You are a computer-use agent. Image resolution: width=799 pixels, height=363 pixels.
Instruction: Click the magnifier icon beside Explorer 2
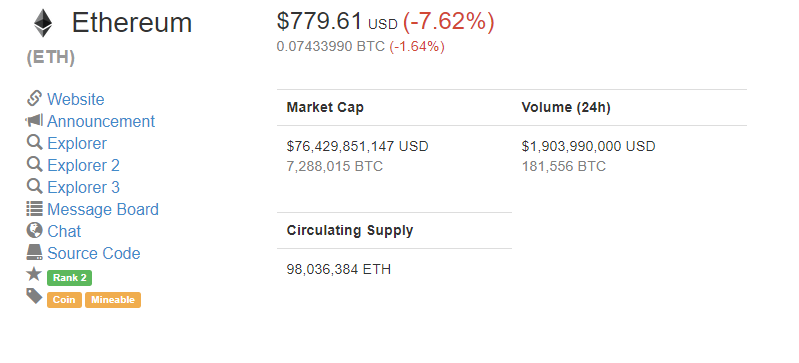pos(34,164)
